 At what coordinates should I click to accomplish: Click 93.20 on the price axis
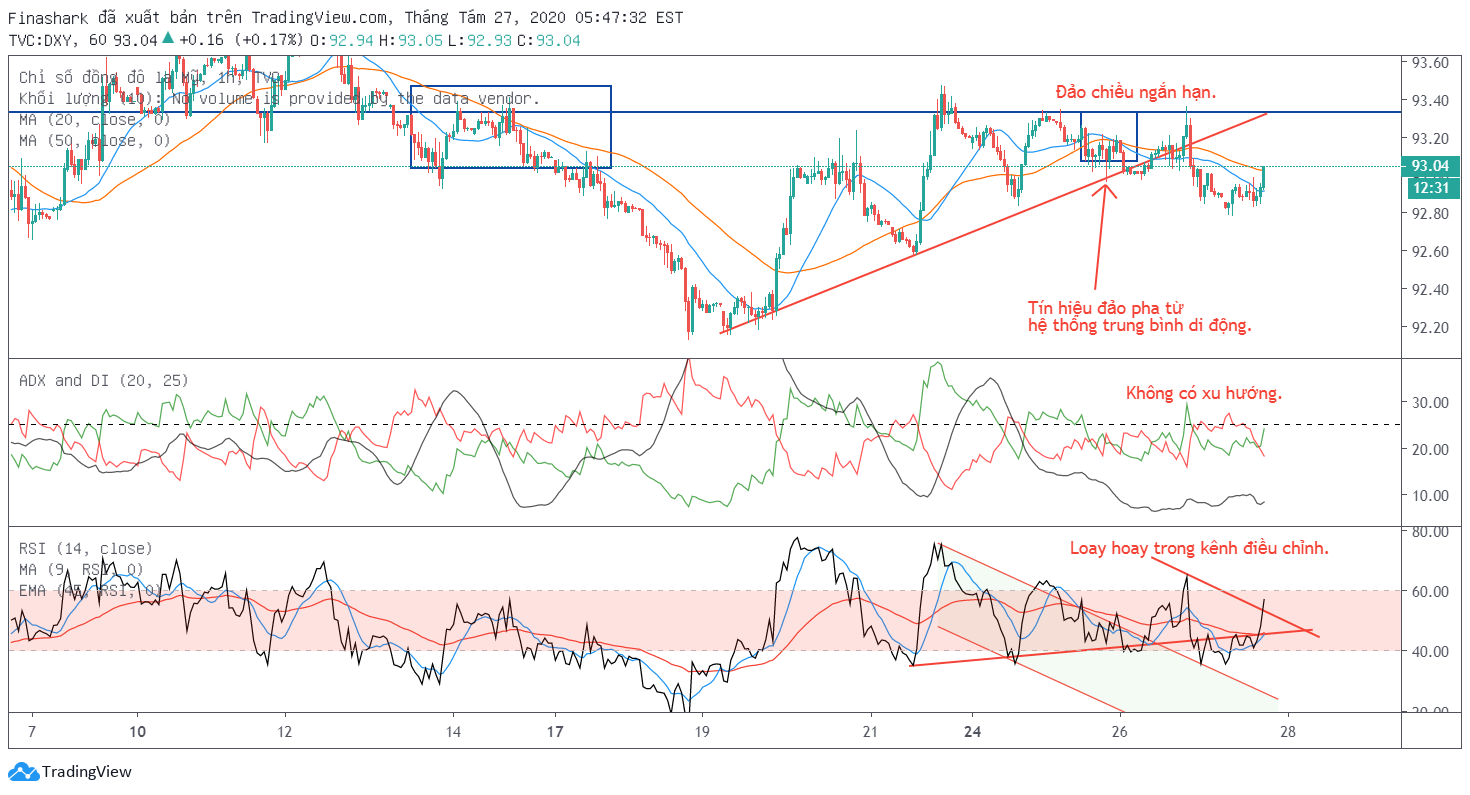coord(1429,138)
